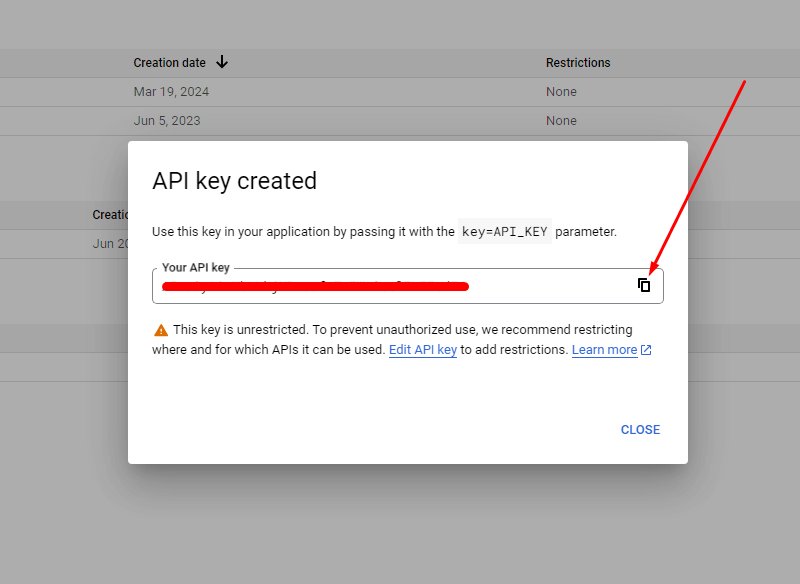Open the Learn more link
Viewport: 800px width, 584px height.
[606, 349]
